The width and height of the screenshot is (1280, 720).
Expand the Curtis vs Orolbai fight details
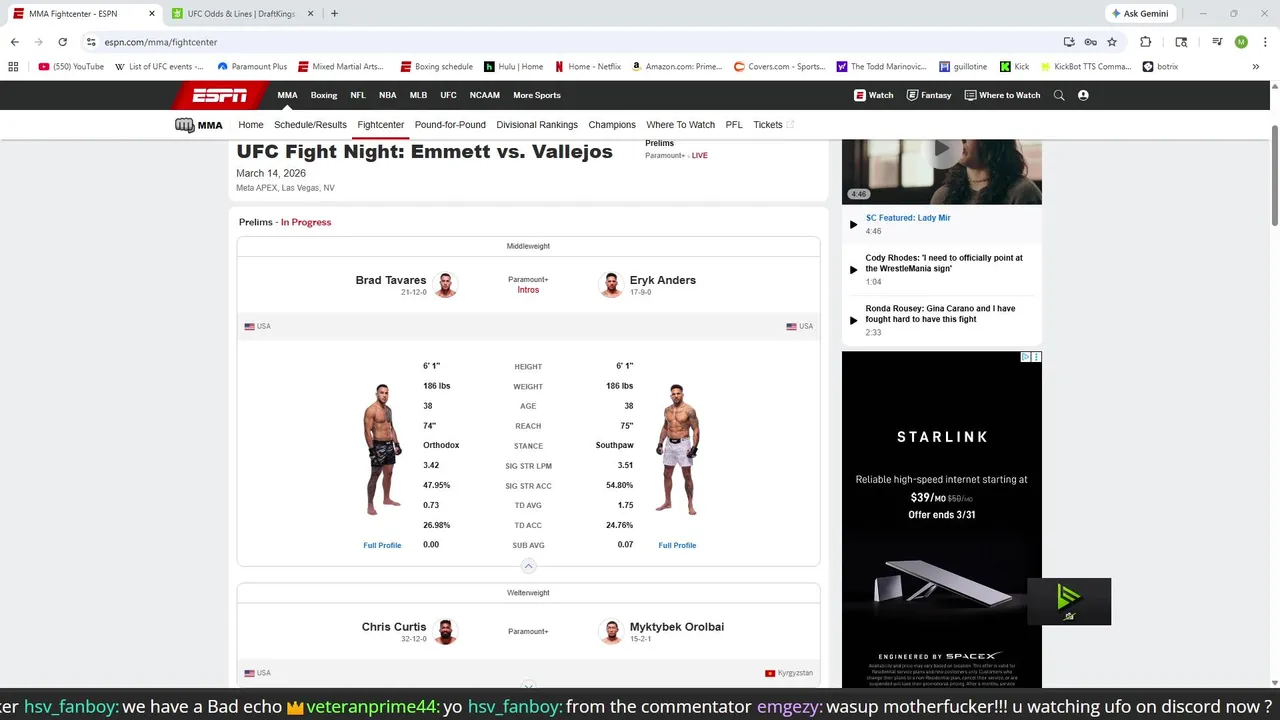coord(529,686)
